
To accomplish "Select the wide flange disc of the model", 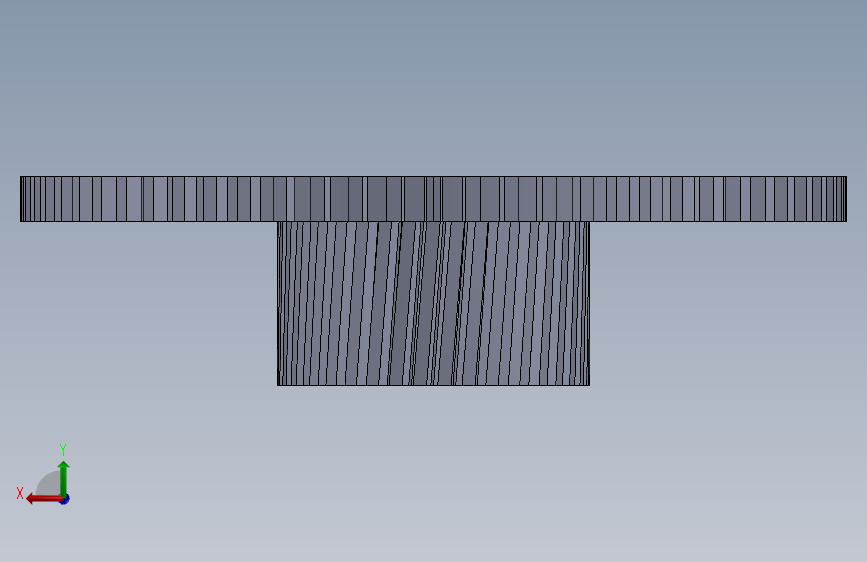I will click(x=434, y=199).
